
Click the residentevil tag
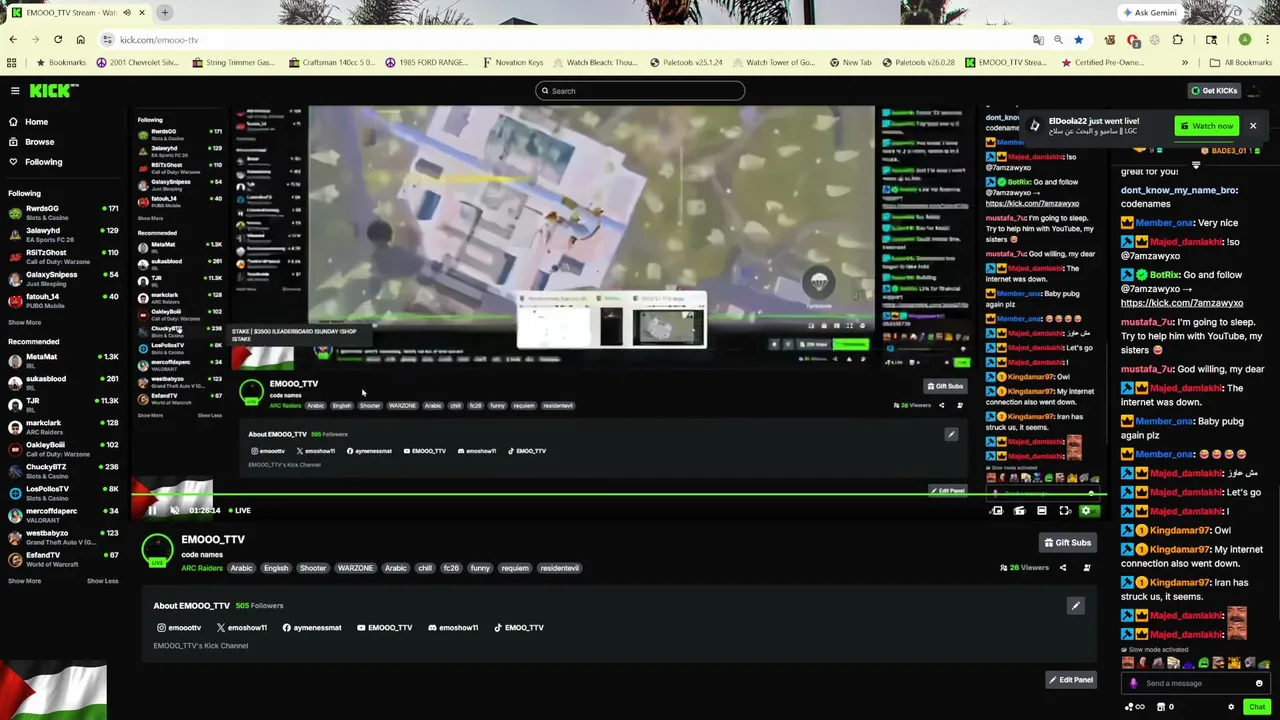coord(559,568)
